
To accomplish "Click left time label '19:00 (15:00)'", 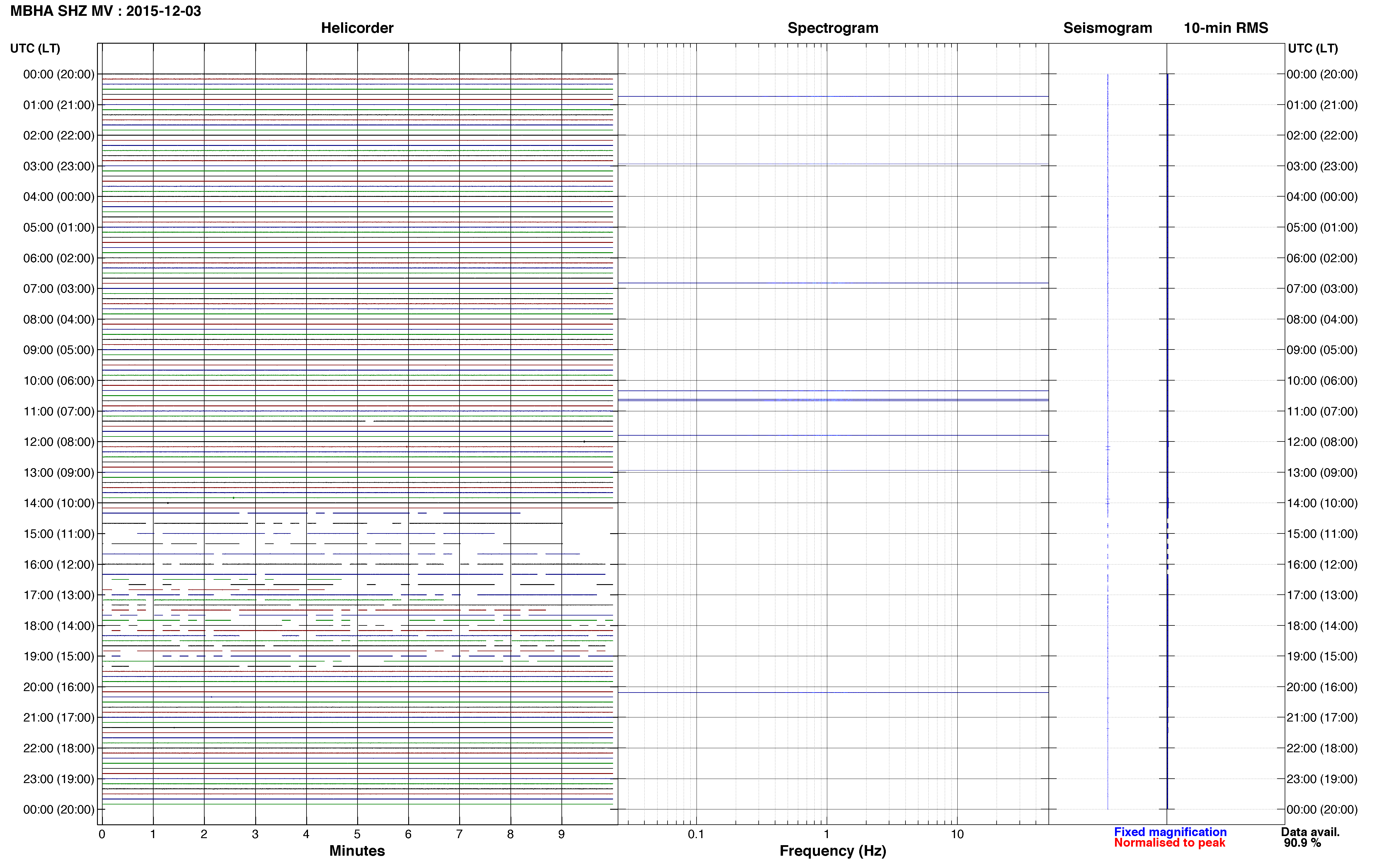I will (x=59, y=657).
